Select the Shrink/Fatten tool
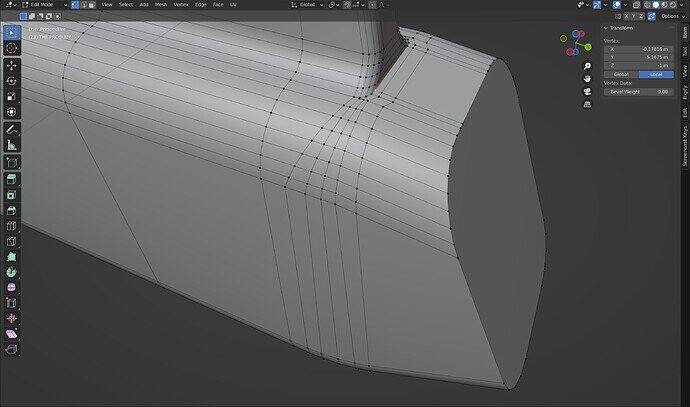The width and height of the screenshot is (690, 407). tap(12, 318)
